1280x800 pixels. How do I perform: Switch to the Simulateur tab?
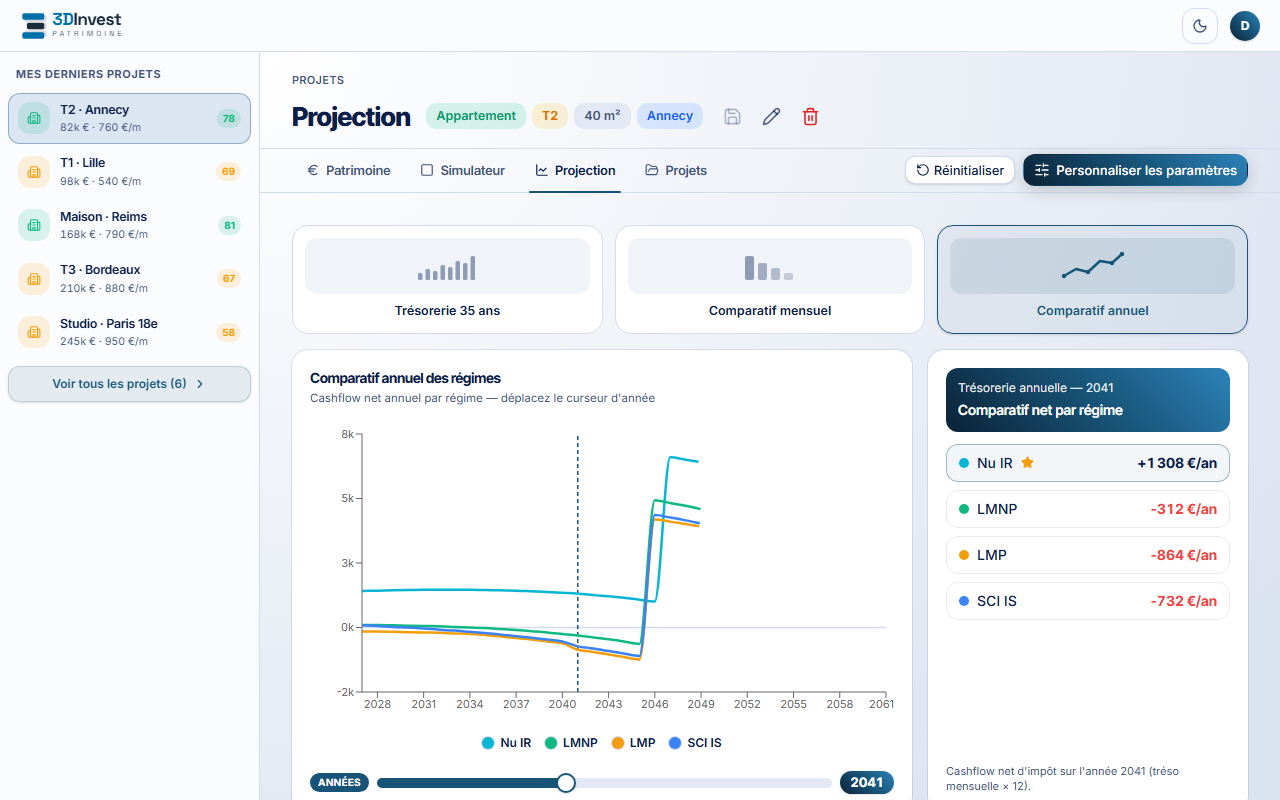[x=462, y=171]
